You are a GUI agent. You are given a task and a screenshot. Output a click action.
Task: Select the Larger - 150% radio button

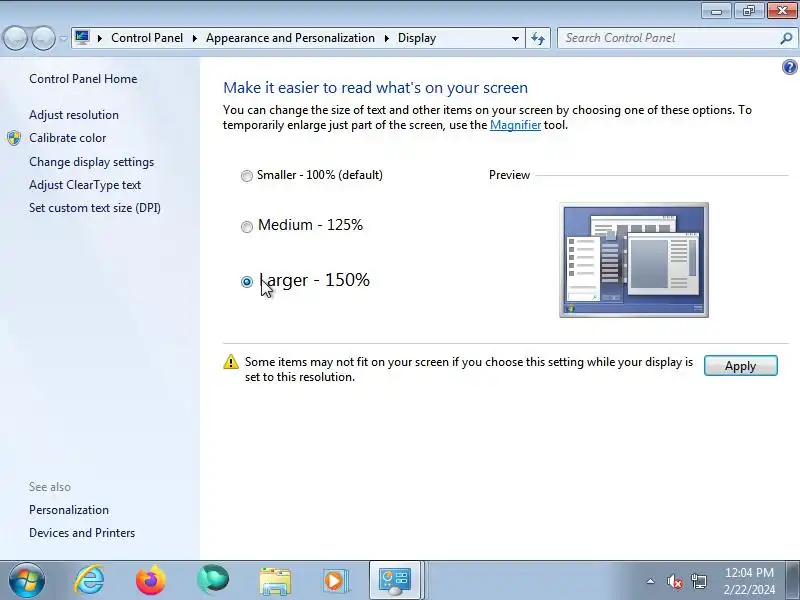coord(246,281)
